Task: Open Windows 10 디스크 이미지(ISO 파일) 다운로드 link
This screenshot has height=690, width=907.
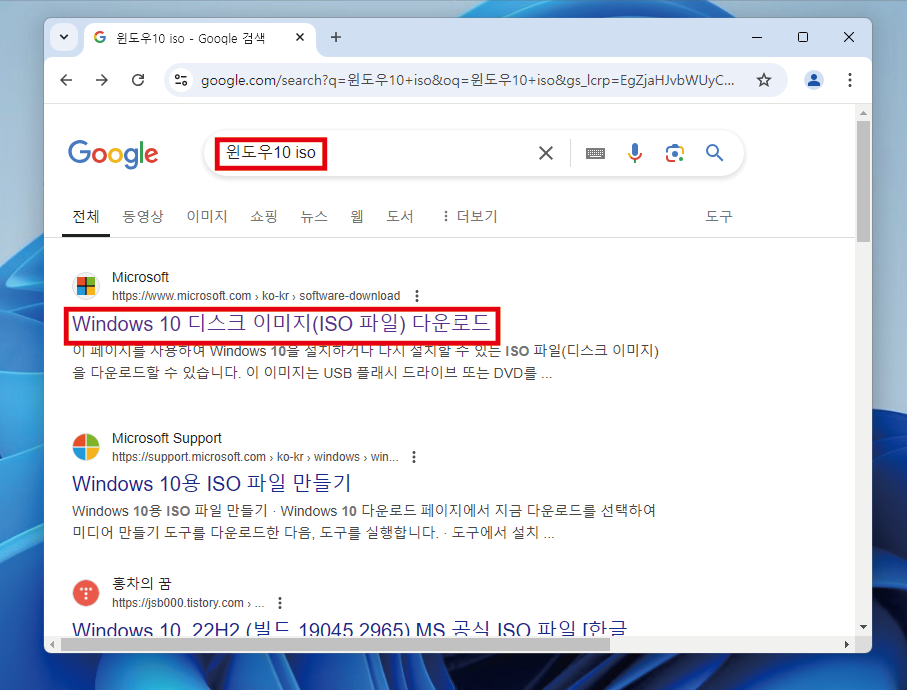Action: tap(281, 324)
